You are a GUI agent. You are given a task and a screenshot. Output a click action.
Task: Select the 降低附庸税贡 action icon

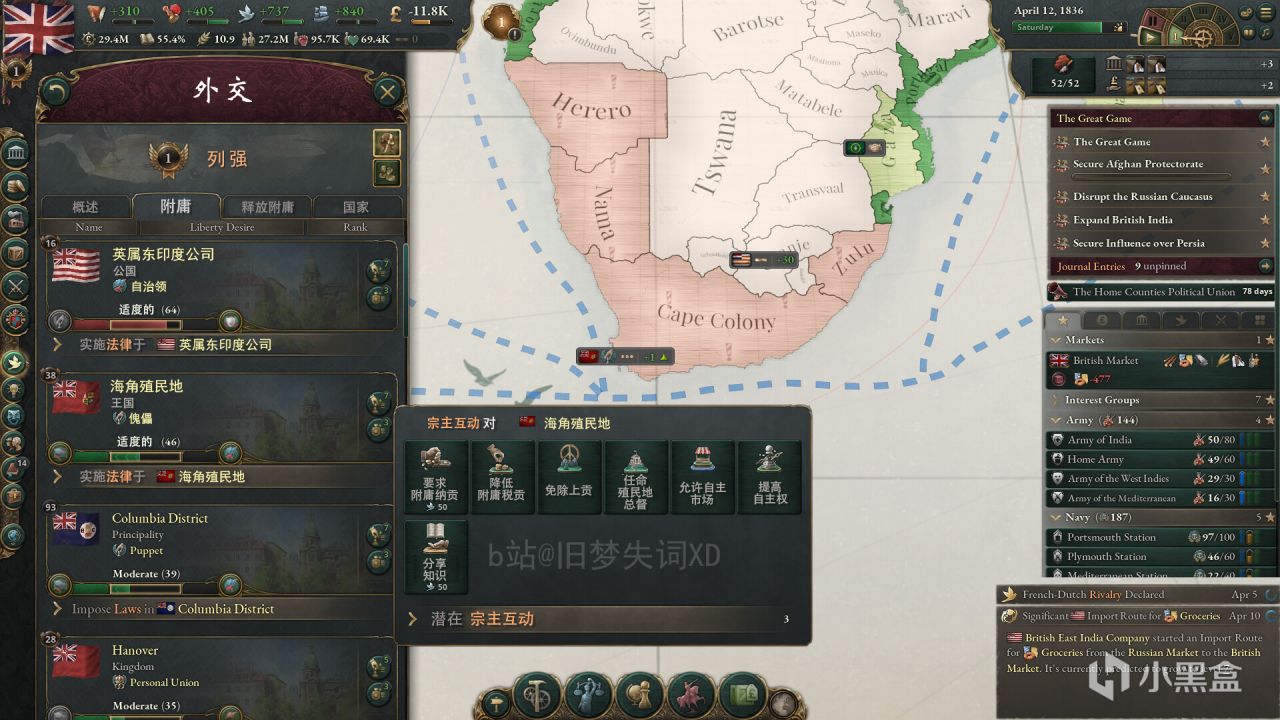pos(501,478)
